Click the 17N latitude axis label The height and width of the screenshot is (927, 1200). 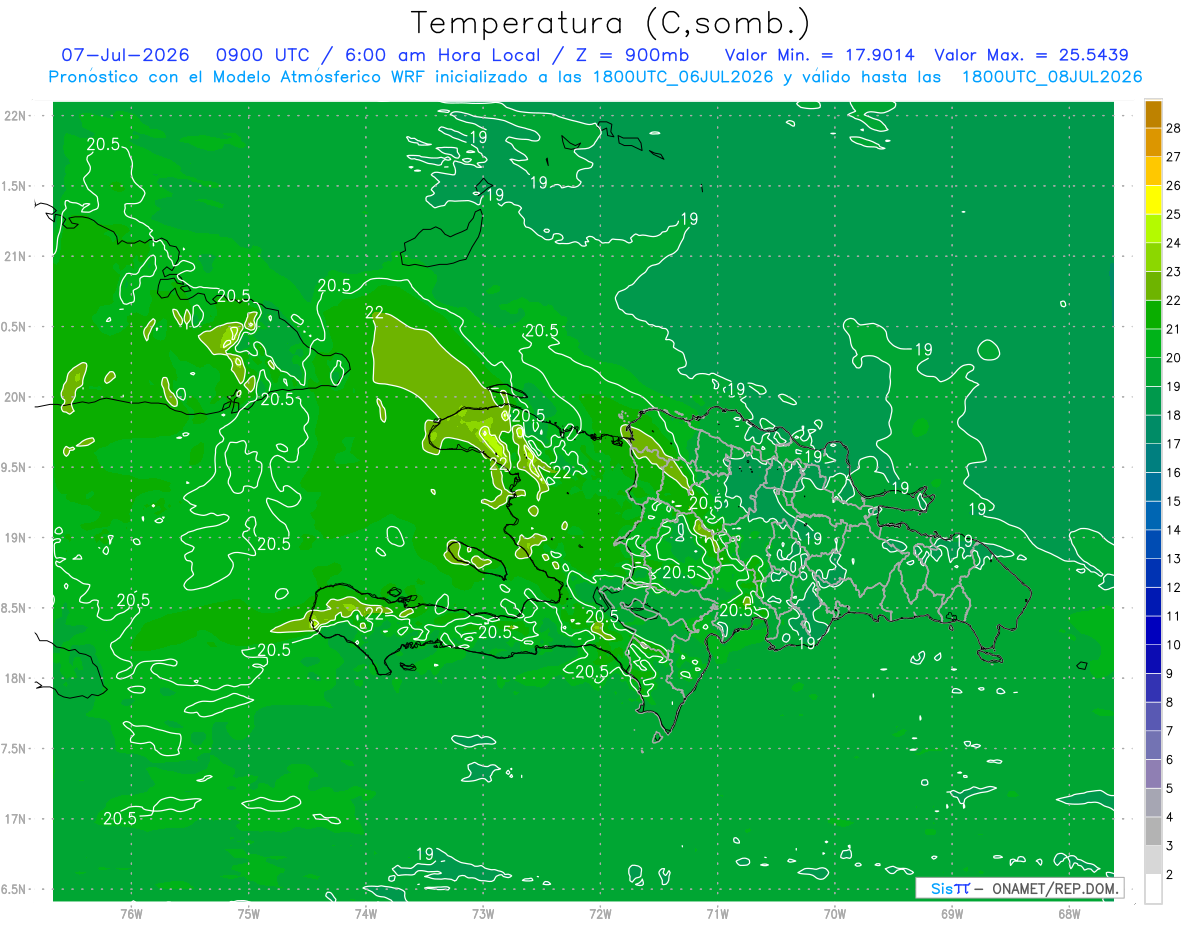point(17,820)
